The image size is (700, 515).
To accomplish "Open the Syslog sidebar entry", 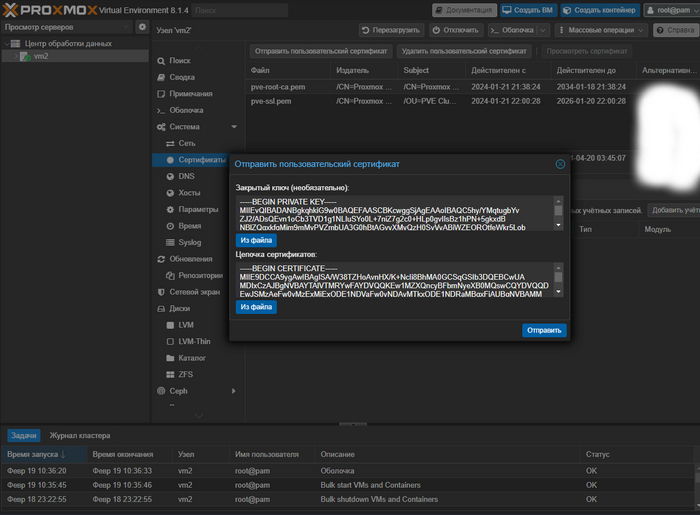I will (190, 242).
